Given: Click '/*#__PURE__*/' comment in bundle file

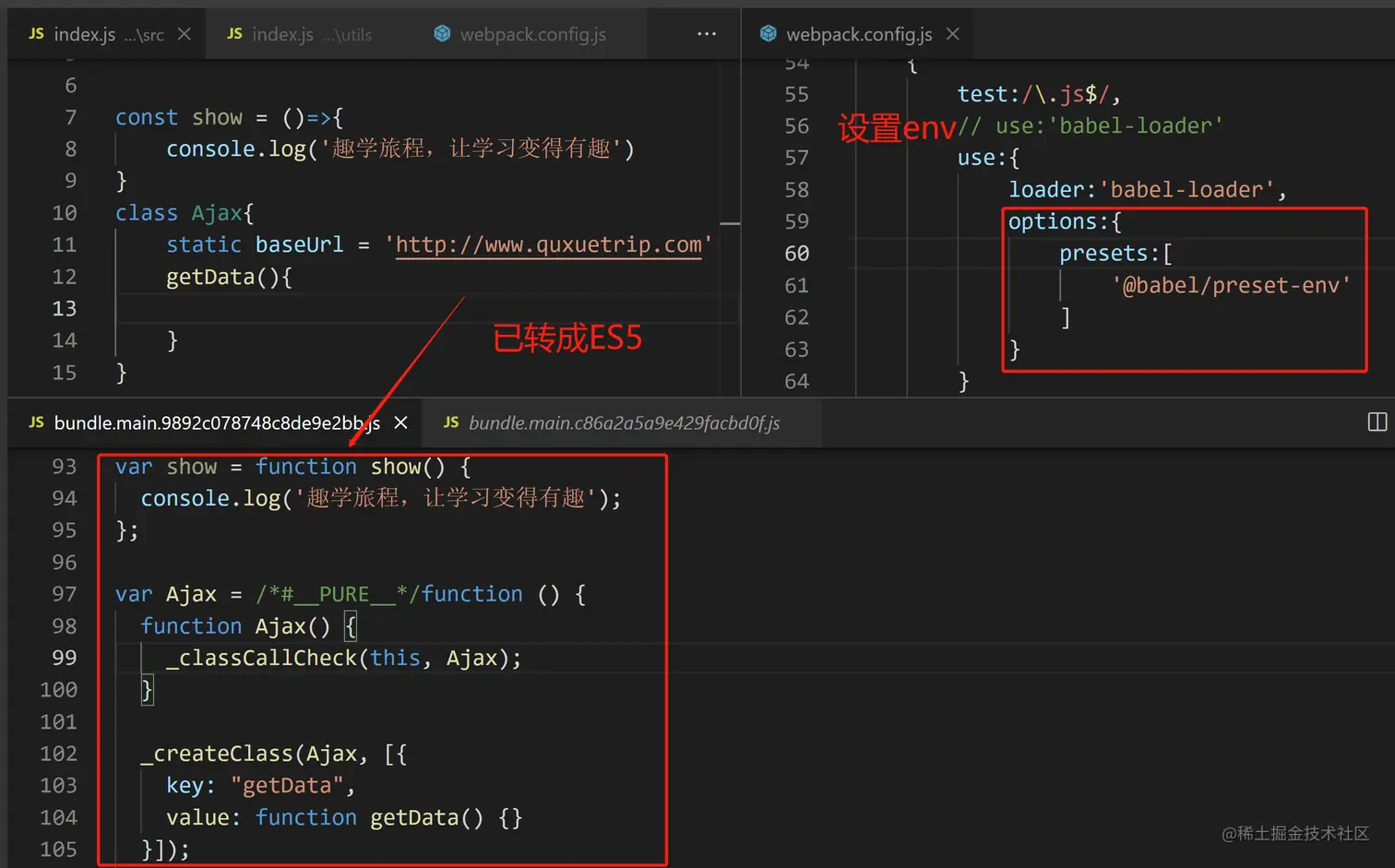Looking at the screenshot, I should coord(338,594).
